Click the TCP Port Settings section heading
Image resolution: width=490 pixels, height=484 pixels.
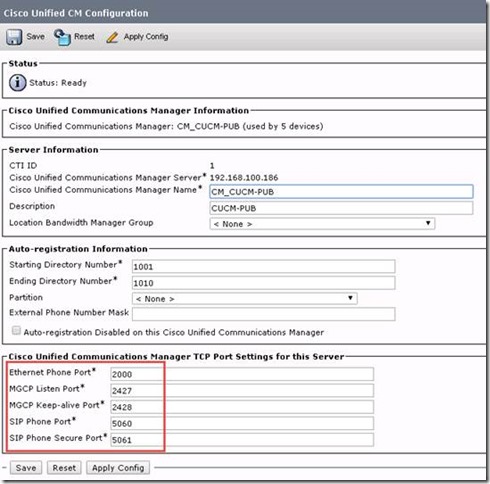click(176, 356)
